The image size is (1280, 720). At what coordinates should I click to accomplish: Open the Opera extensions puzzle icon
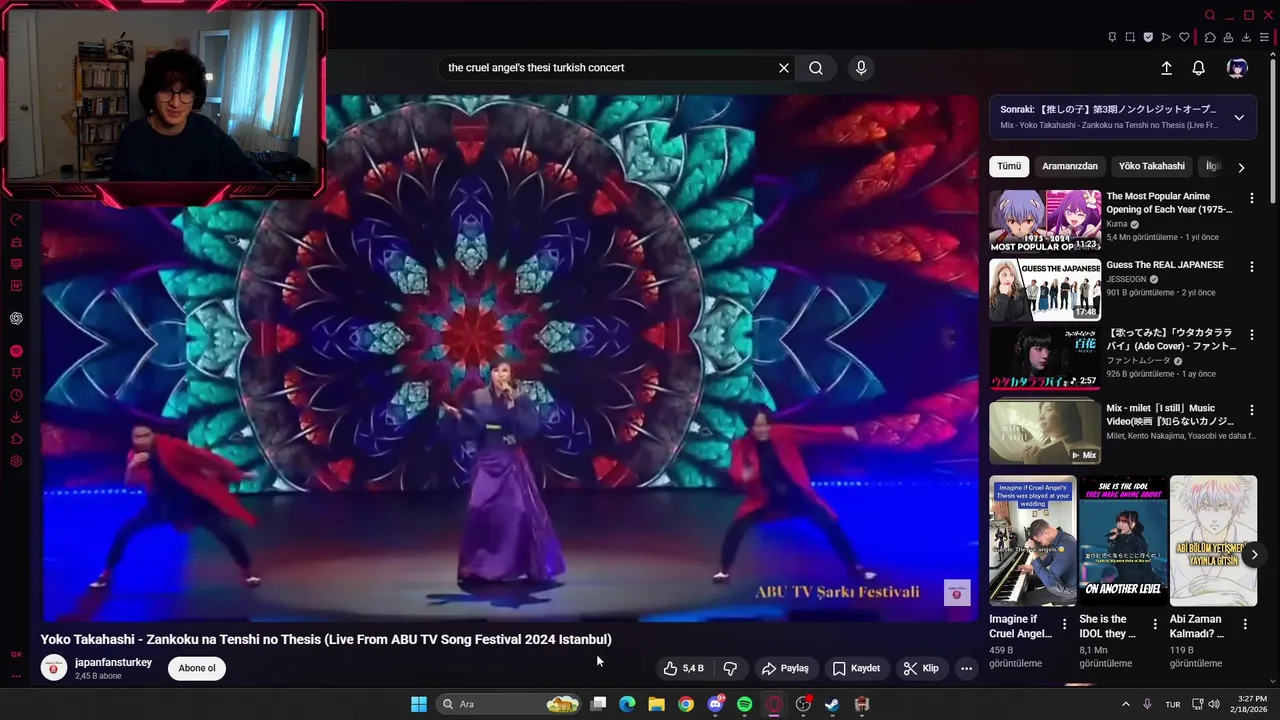point(1210,37)
